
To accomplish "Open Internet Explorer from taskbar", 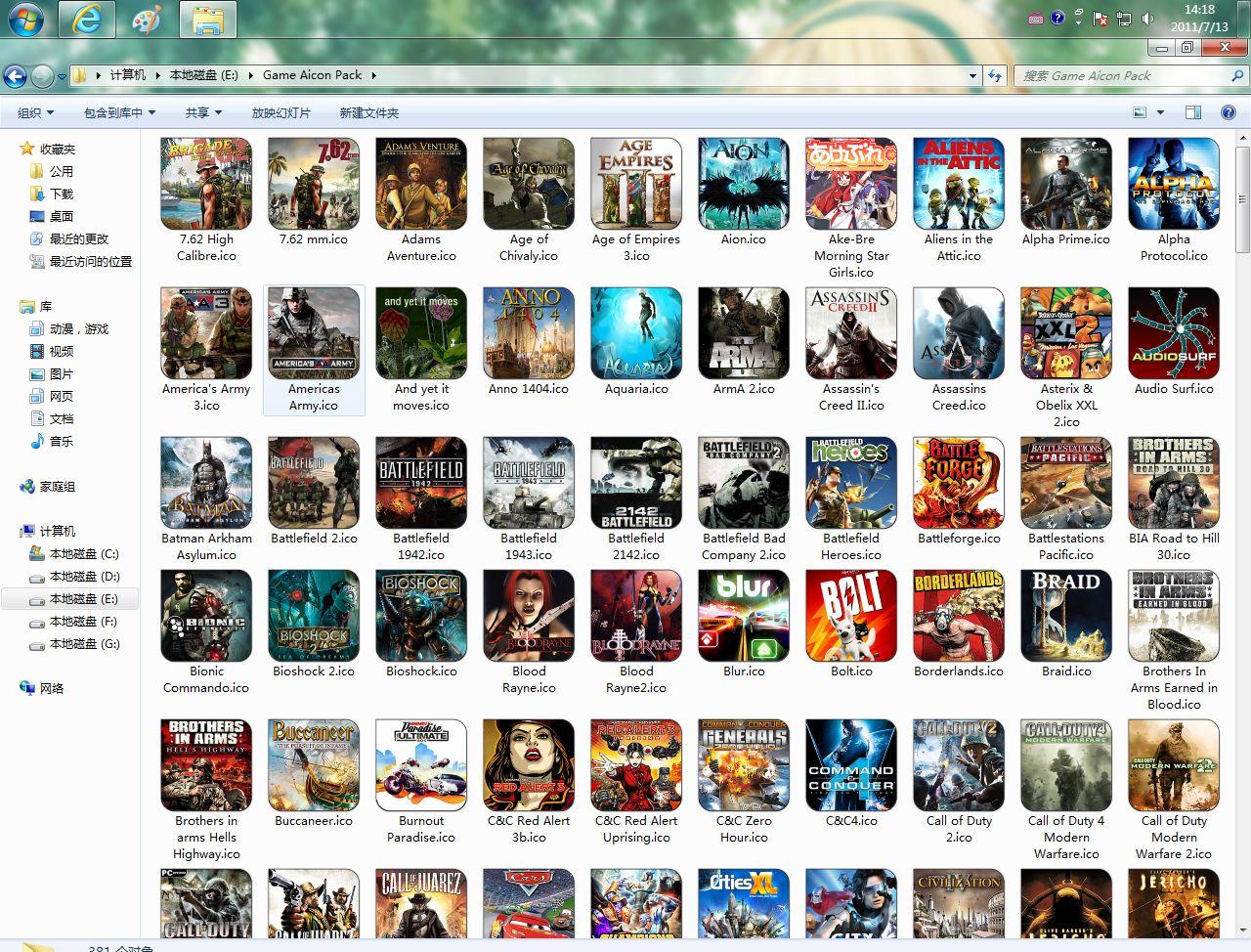I will tap(87, 19).
